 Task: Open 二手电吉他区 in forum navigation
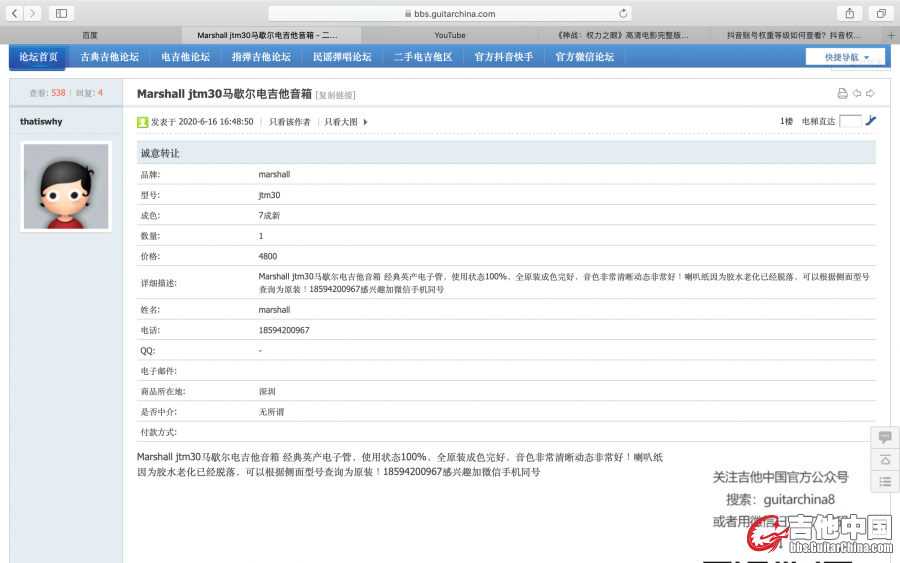[423, 57]
